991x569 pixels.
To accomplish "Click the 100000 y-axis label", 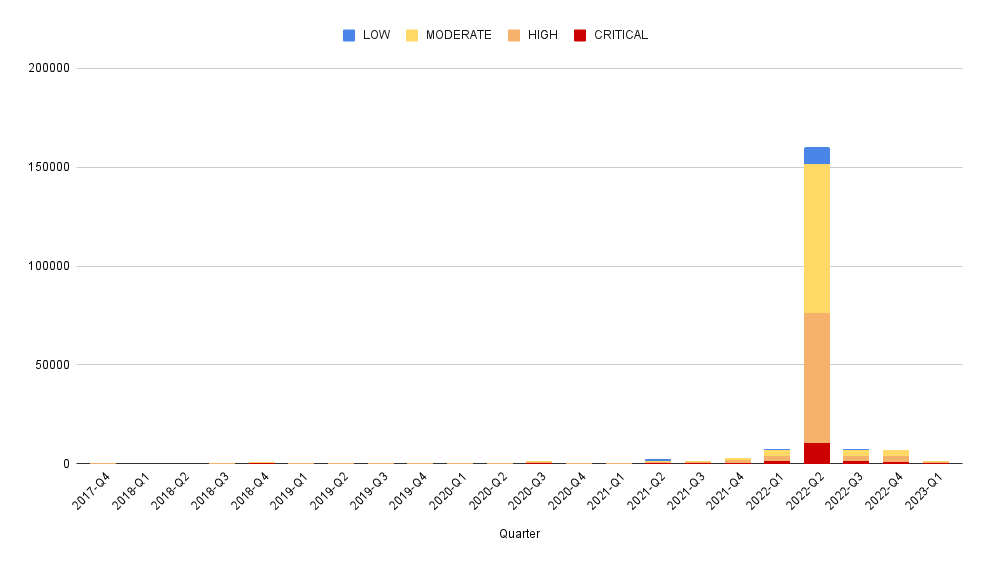I will (45, 266).
